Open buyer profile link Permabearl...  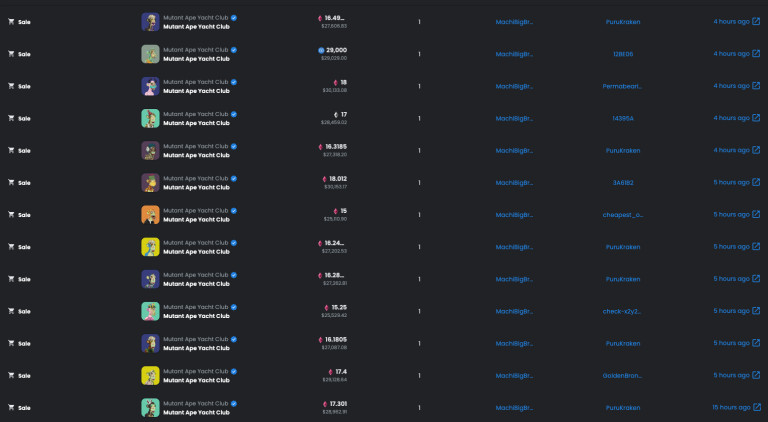[622, 86]
